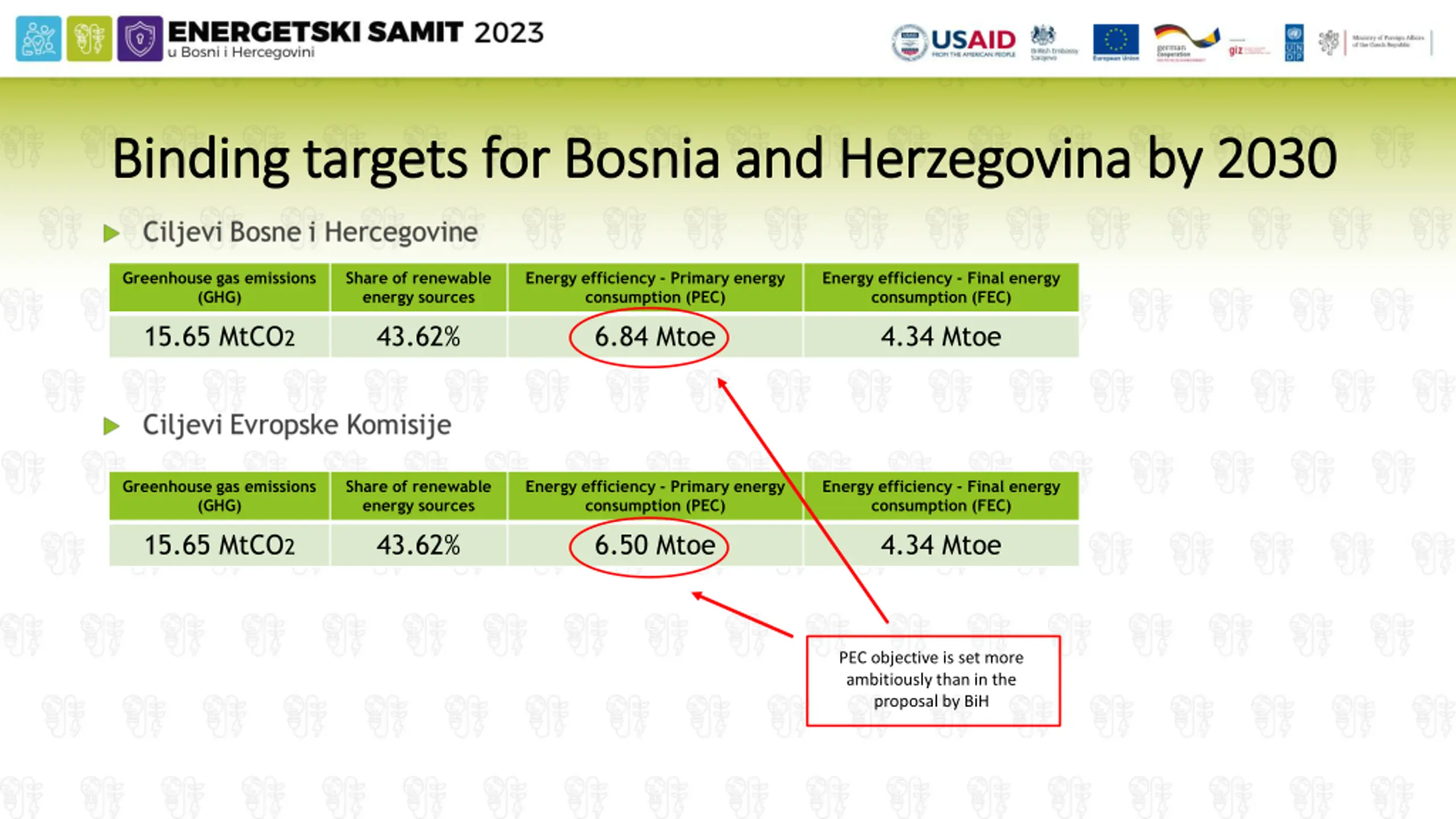Click 'Share of renewable energy sources' header in Evropske Komisije table
Image resolution: width=1456 pixels, height=819 pixels.
[x=418, y=496]
